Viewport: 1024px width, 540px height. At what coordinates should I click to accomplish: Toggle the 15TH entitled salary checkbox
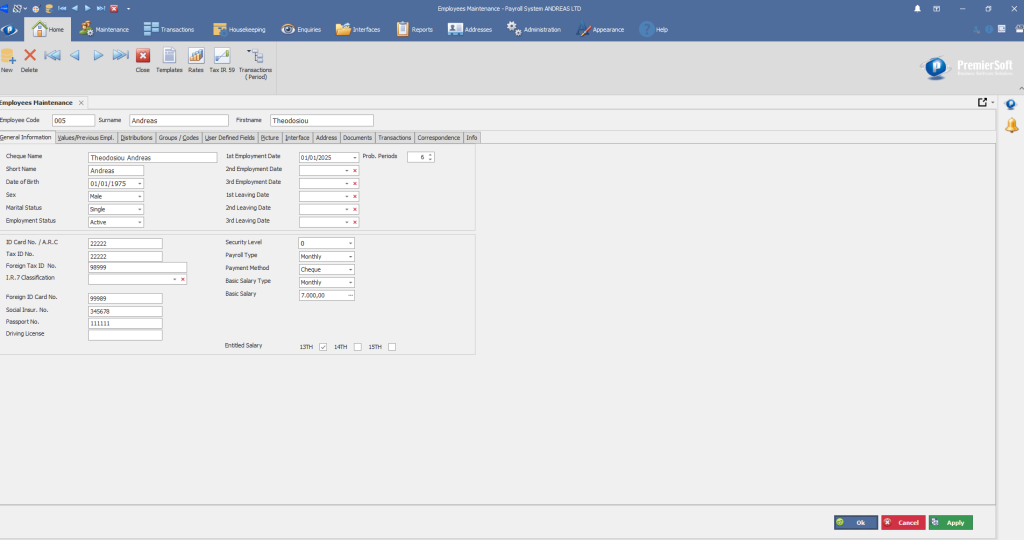point(392,347)
